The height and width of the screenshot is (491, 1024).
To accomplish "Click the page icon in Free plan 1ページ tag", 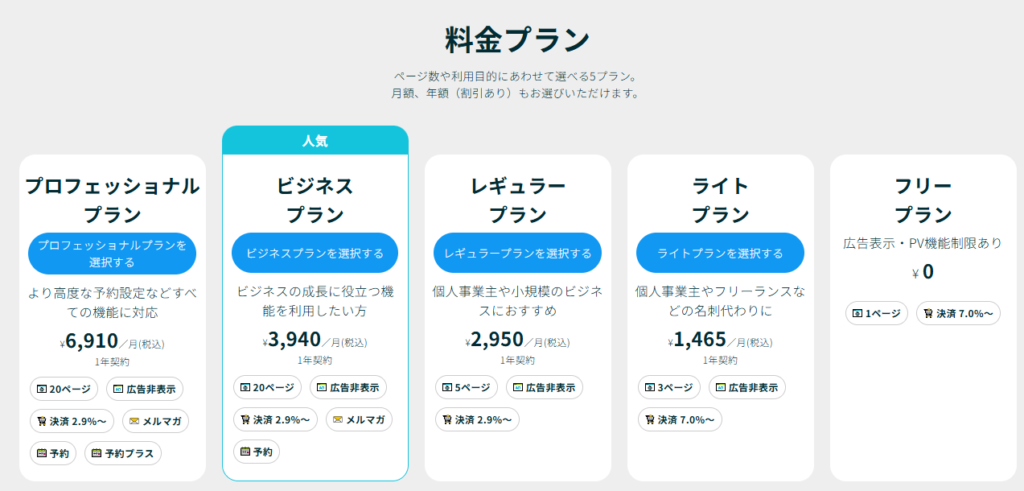I will tap(857, 313).
